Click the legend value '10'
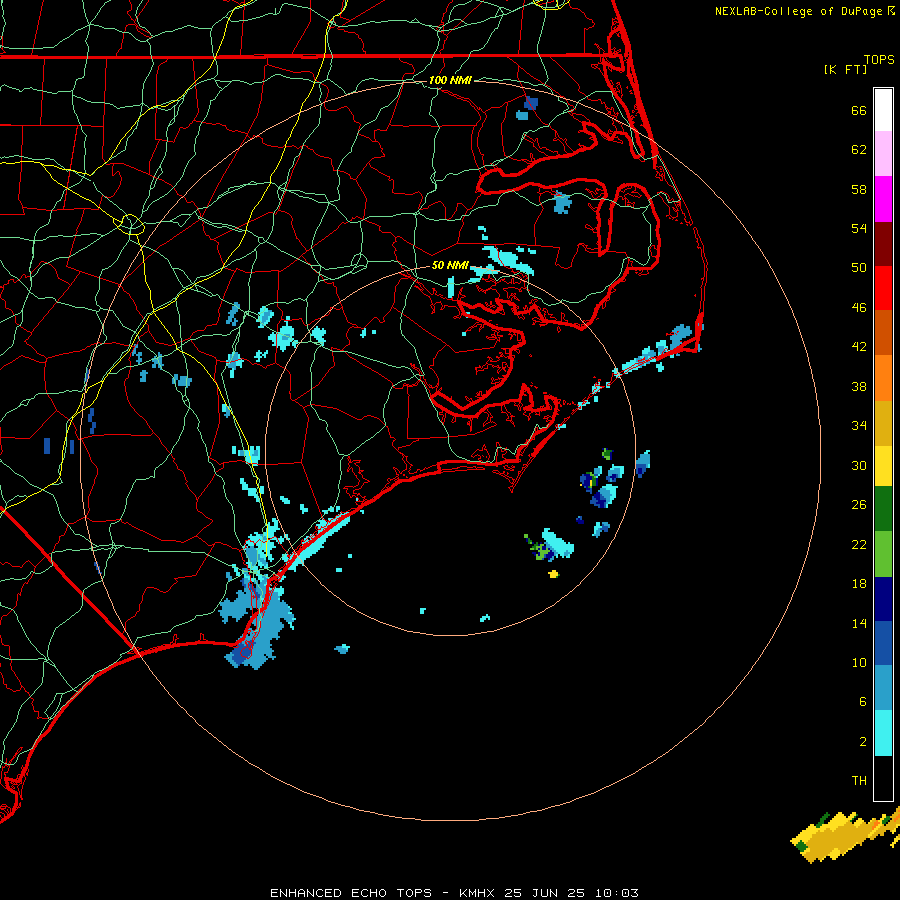This screenshot has width=900, height=900. point(859,662)
